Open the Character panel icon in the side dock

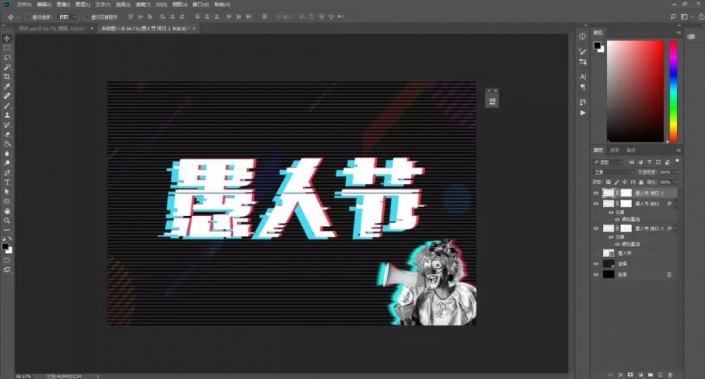pyautogui.click(x=583, y=76)
